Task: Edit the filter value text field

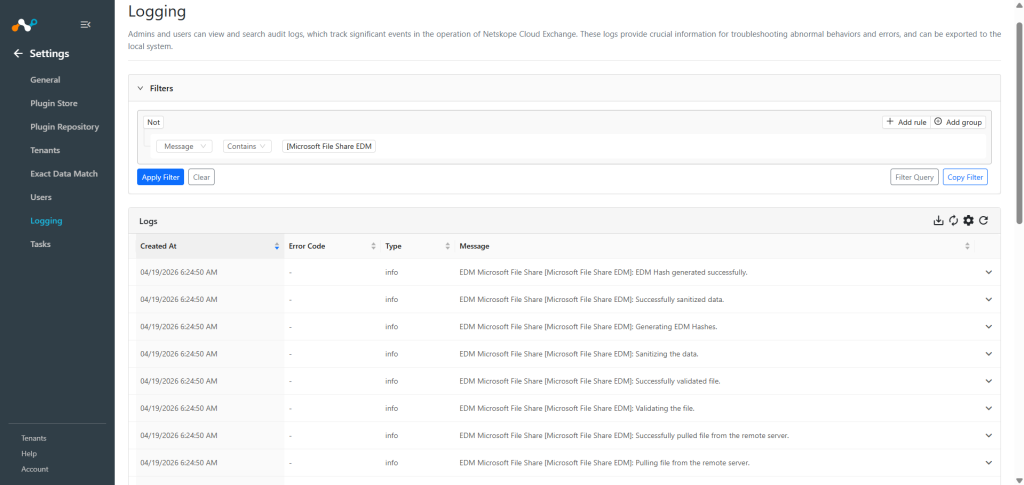Action: coord(329,147)
